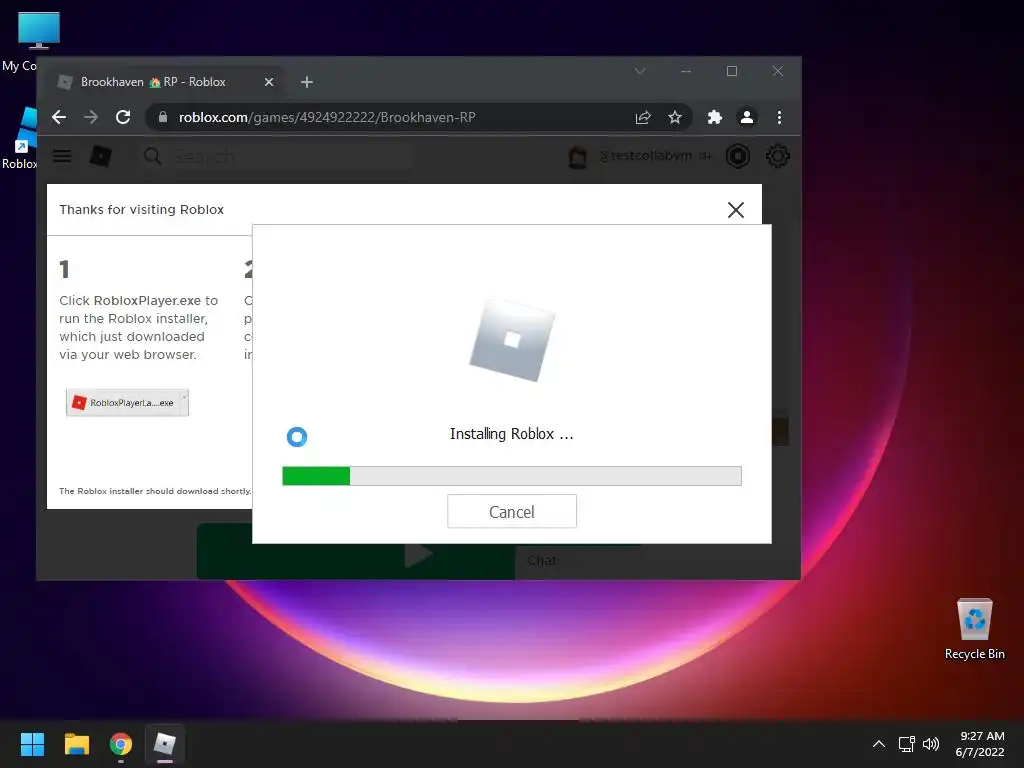The image size is (1024, 768).
Task: Share this page icon in address bar
Action: coord(643,118)
